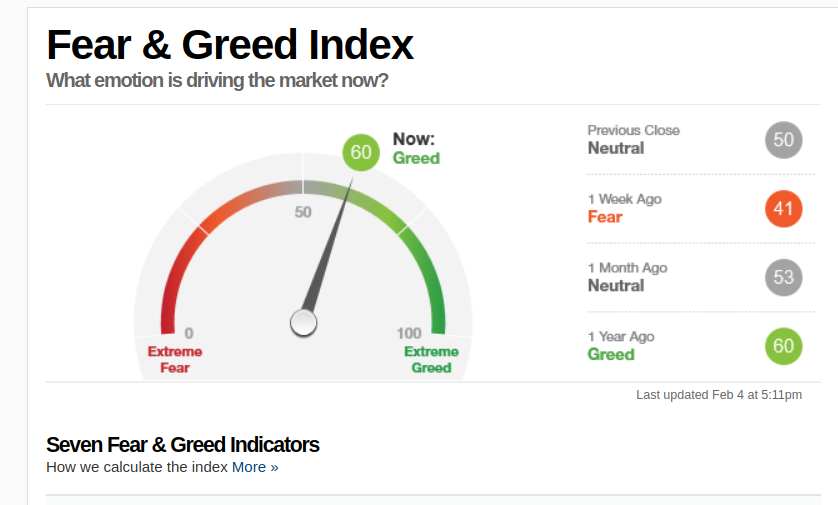Screen dimensions: 838x505
Task: Click the 'Fear & Greed Index' title
Action: coord(230,45)
